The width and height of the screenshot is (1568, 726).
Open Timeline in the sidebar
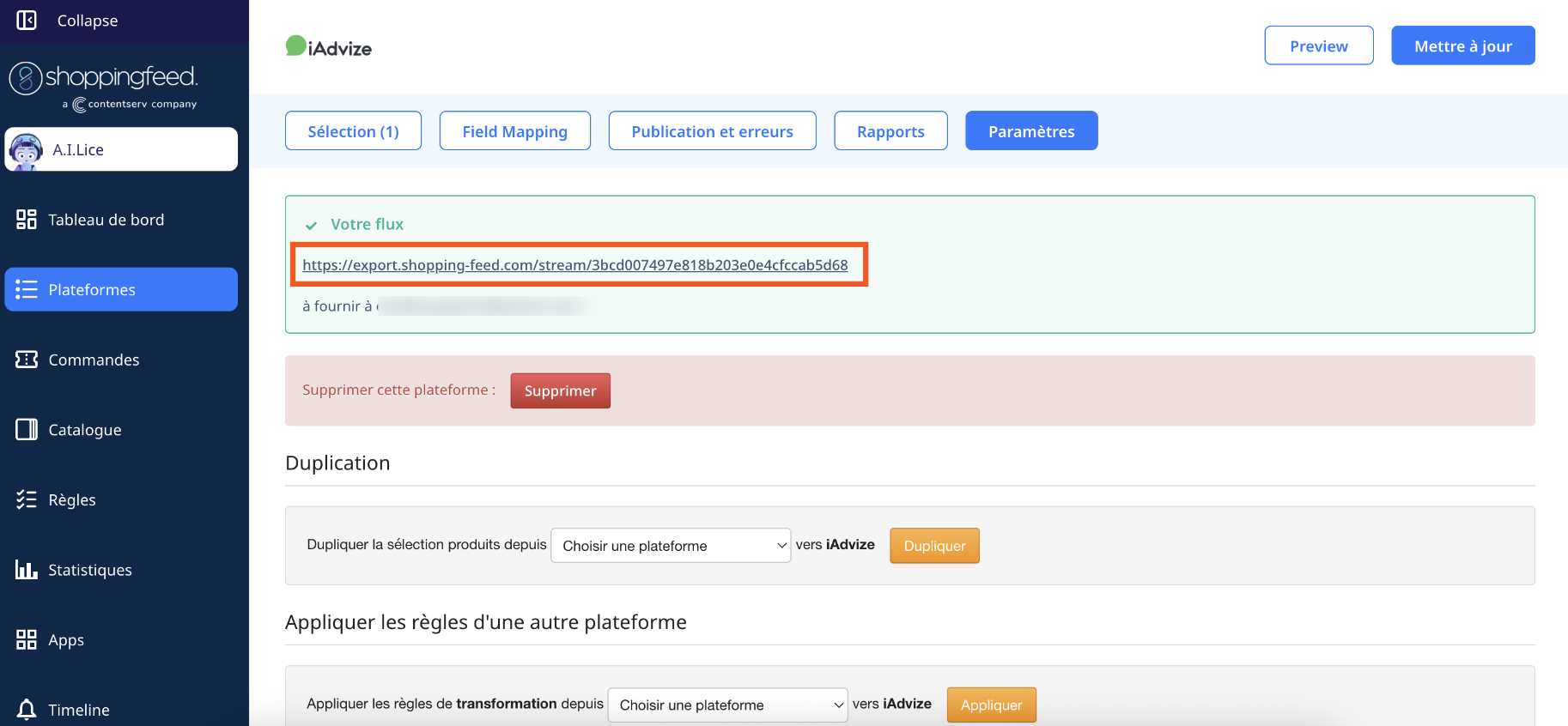[121, 710]
